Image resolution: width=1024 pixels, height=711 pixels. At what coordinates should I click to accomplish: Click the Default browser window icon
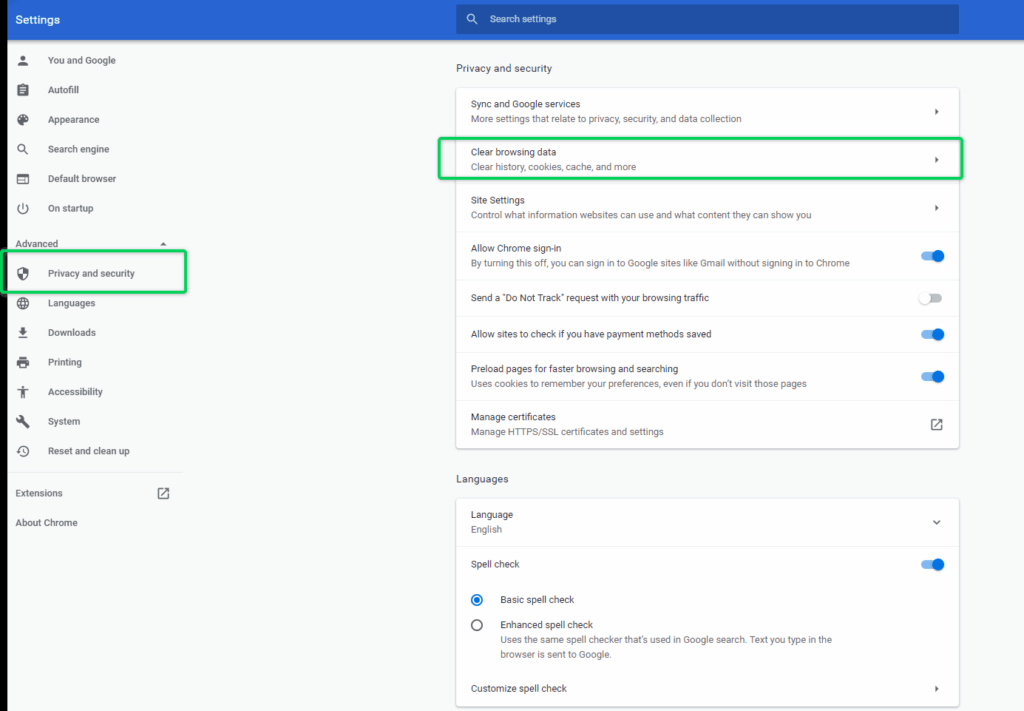pos(23,179)
